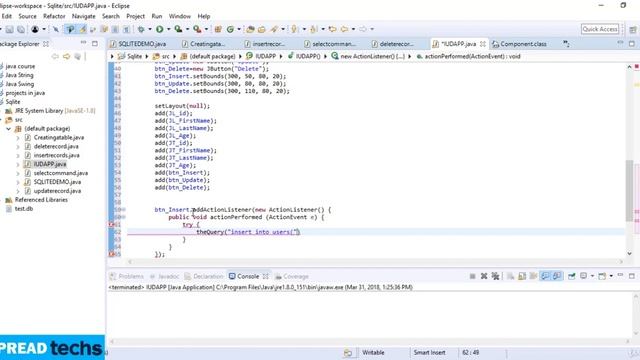Viewport: 640px width, 360px height.
Task: Open the Run button dropdown arrow
Action: pyautogui.click(x=169, y=29)
